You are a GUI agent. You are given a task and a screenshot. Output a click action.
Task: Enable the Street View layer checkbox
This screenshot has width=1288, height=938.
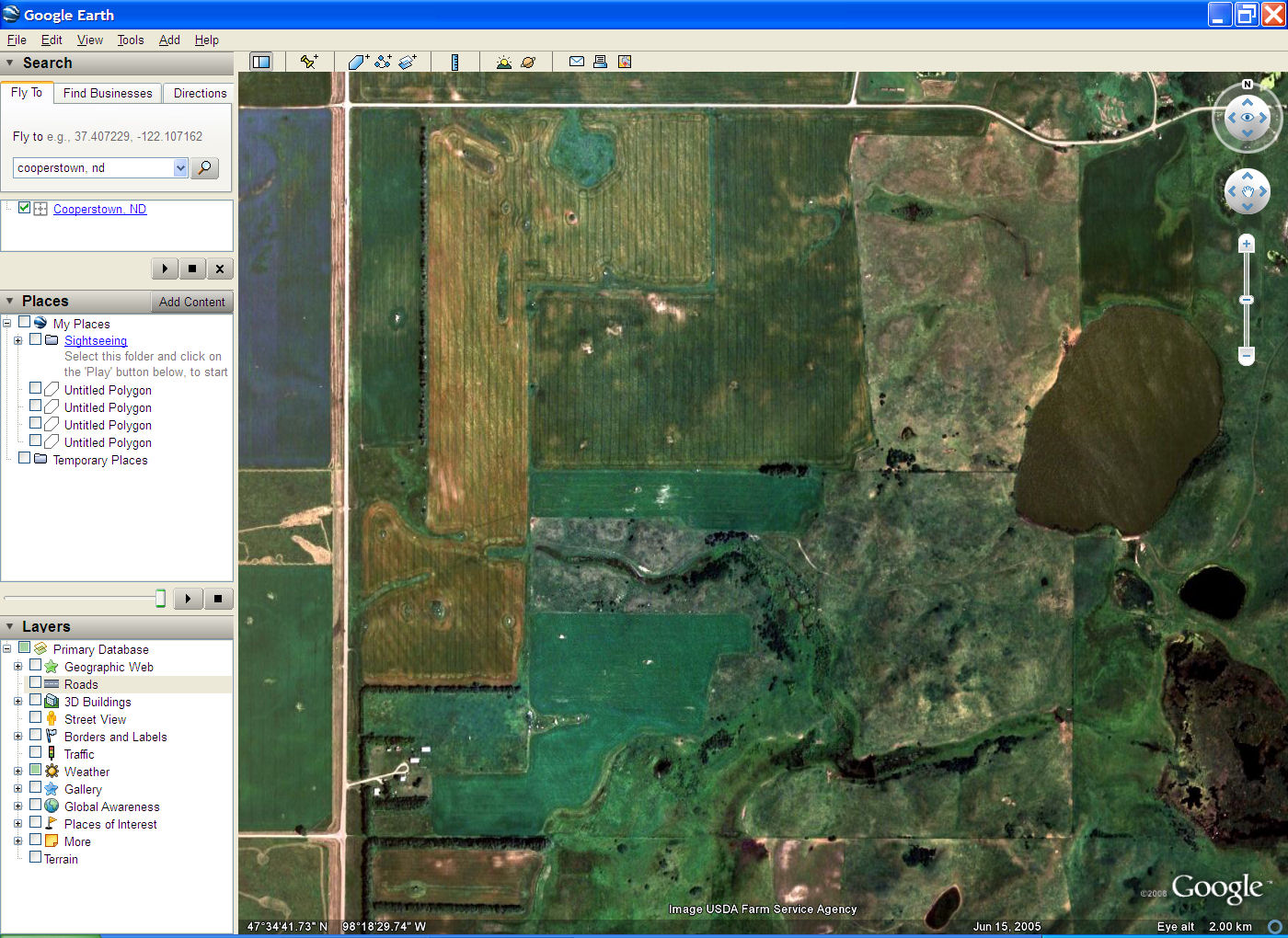[36, 717]
